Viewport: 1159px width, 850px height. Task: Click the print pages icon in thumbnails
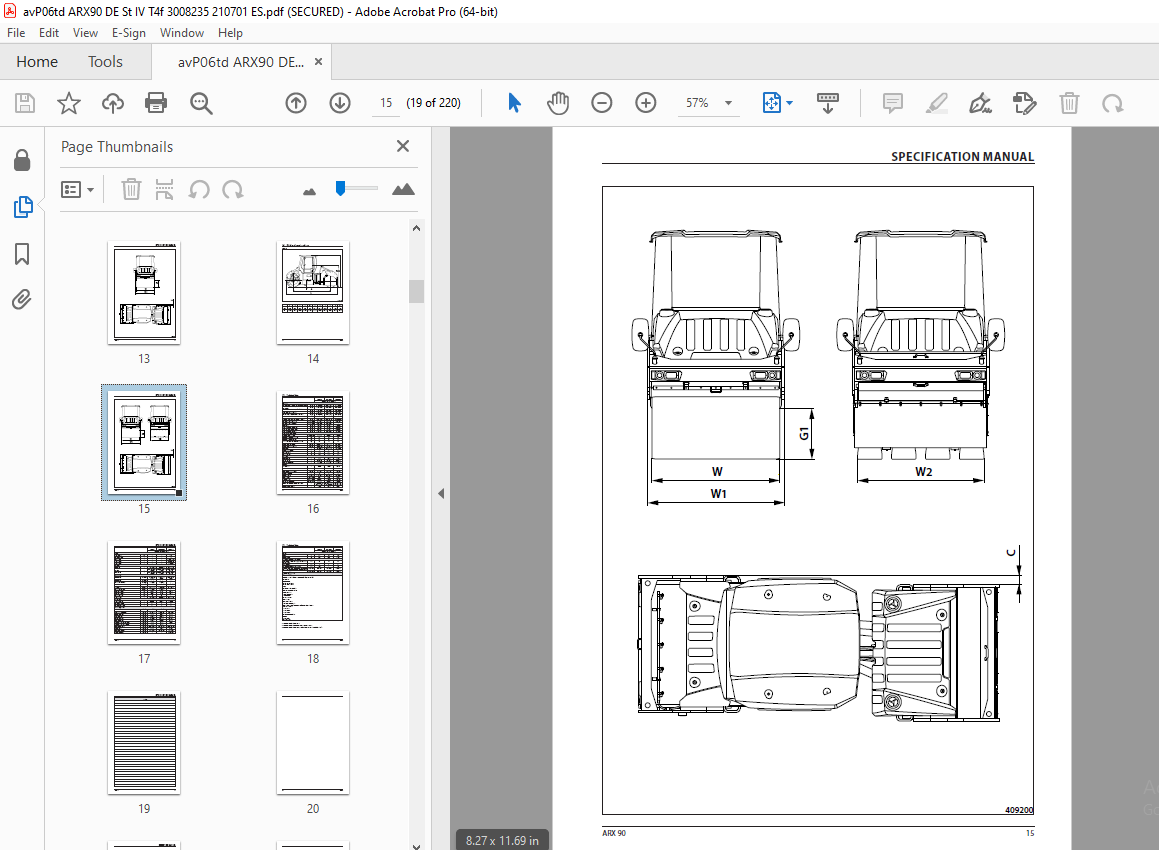coord(164,190)
